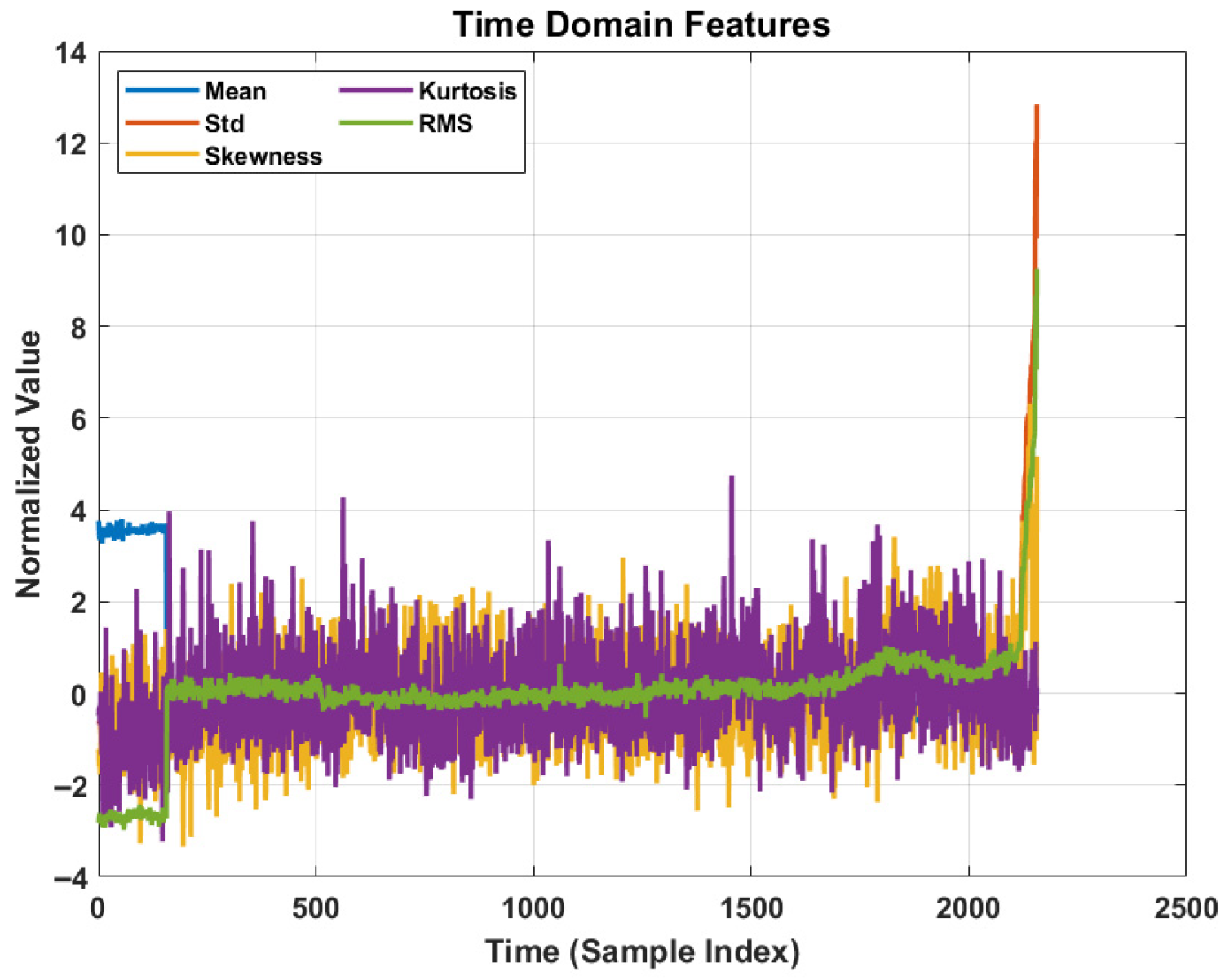Select the "Kurtosis" legend label text
Viewport: 1225px width, 980px height.
click(467, 91)
